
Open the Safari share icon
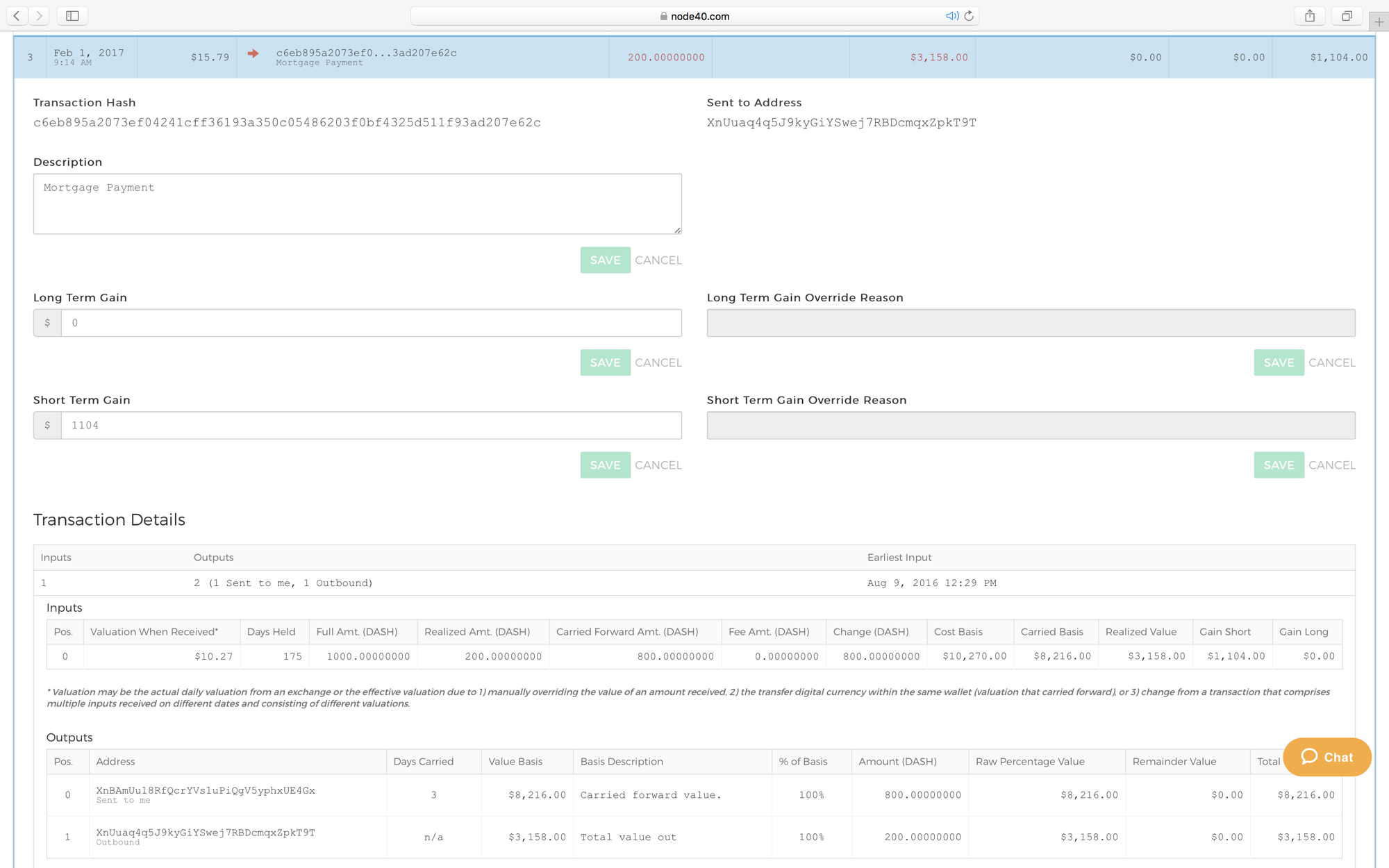click(1310, 15)
